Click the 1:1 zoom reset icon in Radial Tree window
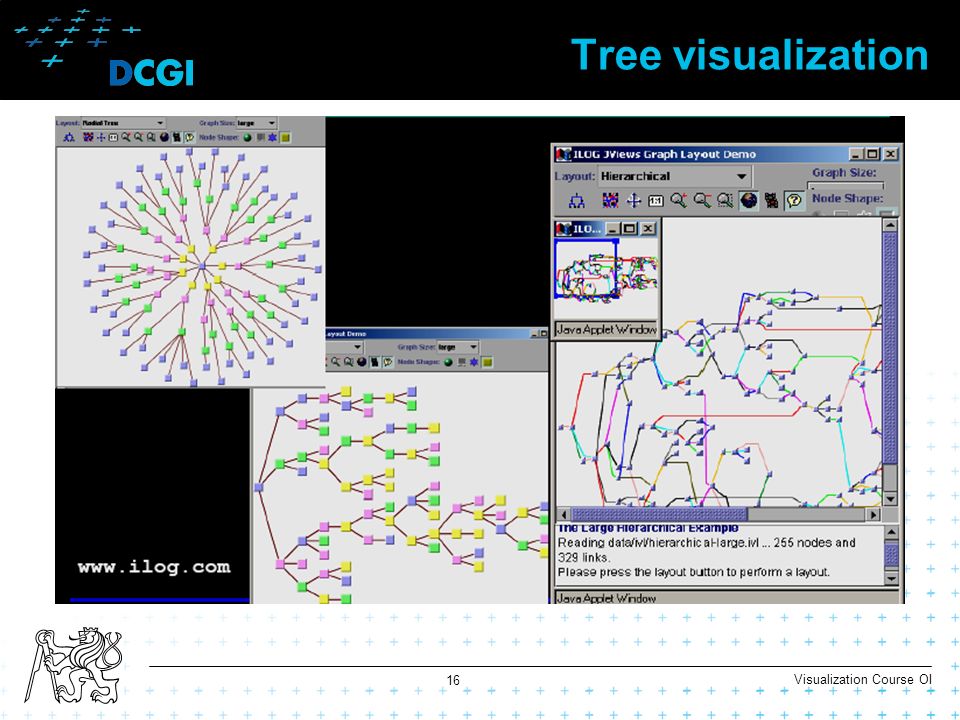The width and height of the screenshot is (960, 720). (113, 138)
